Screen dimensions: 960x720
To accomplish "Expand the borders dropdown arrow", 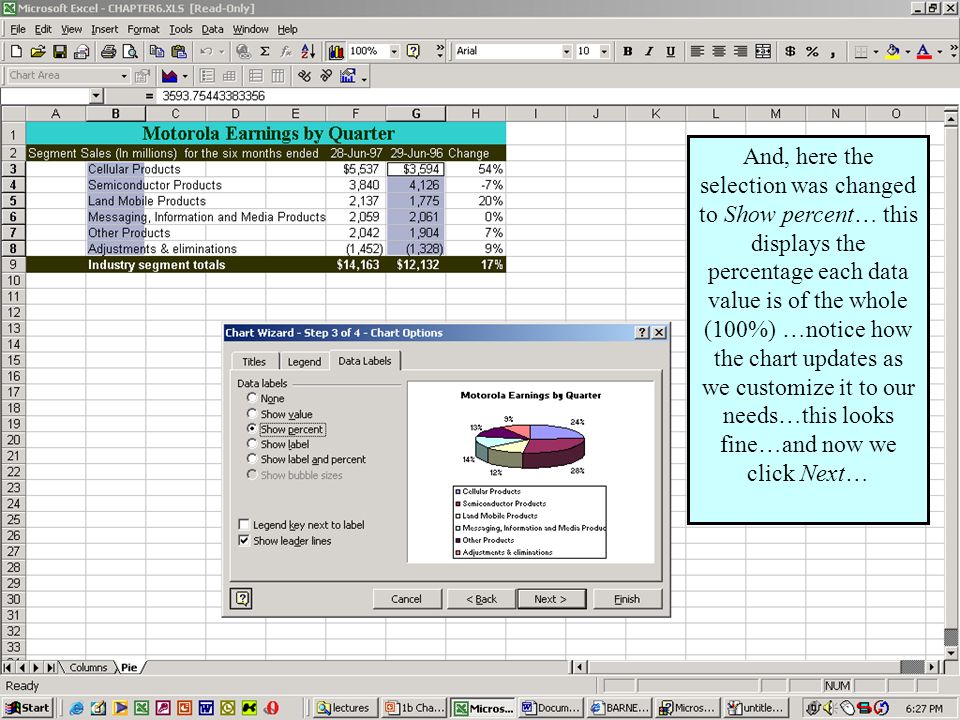I will click(876, 51).
